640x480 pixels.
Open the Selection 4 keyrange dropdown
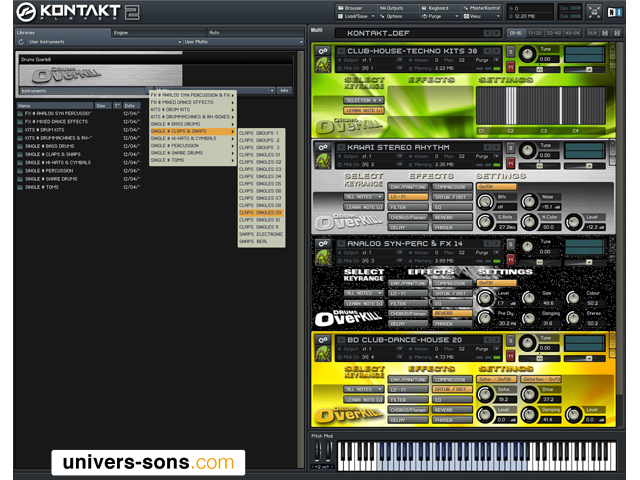tap(364, 100)
